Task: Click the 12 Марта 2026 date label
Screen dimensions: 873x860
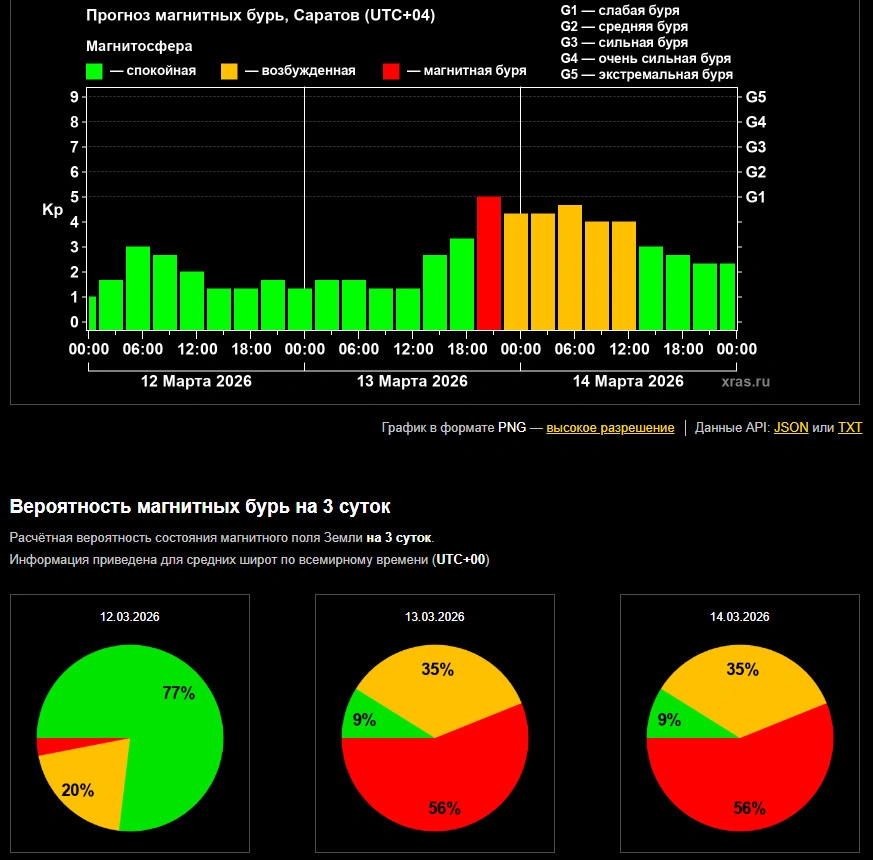Action: (x=196, y=381)
